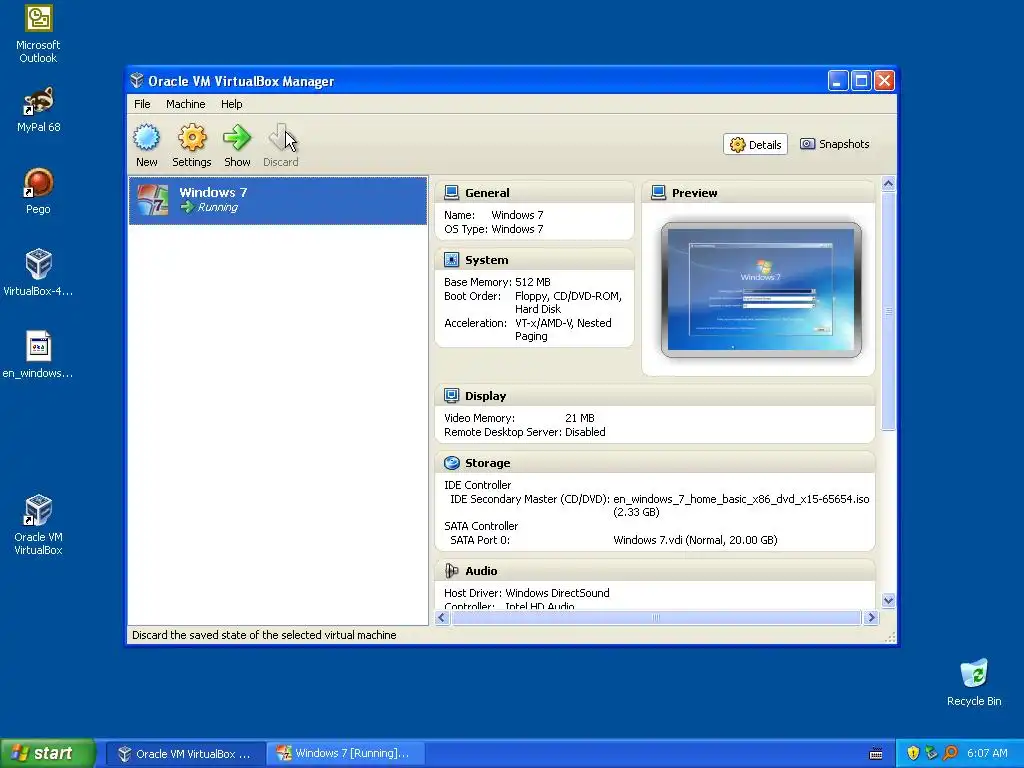The image size is (1024, 768).
Task: Activate Oracle VM VirtualBox taskbar button
Action: point(185,753)
